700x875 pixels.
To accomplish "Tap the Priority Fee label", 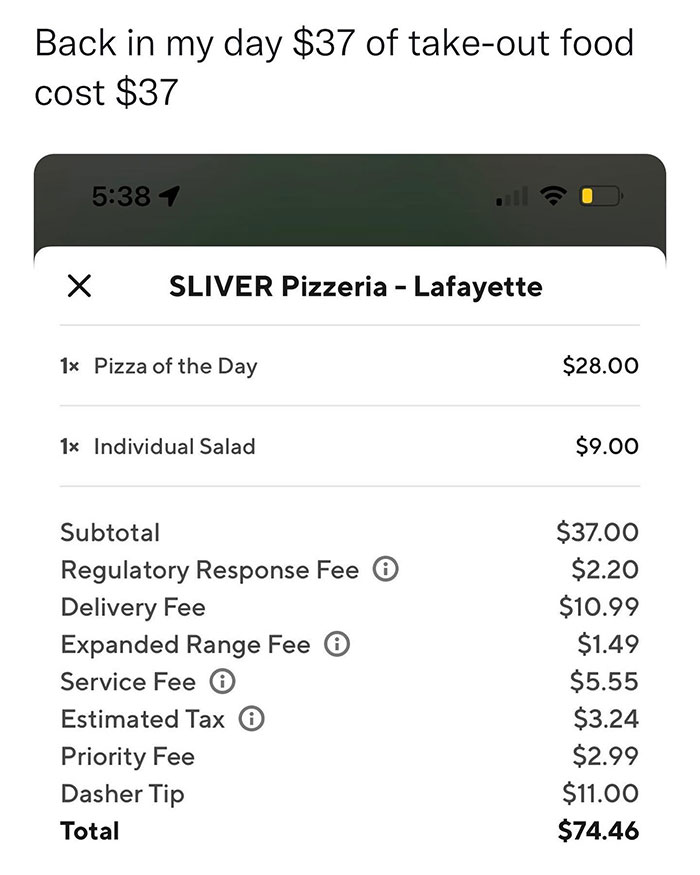I will coord(128,757).
